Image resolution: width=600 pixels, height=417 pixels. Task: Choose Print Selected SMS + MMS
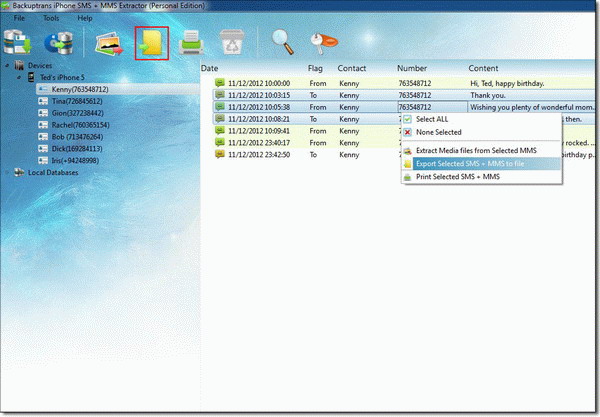click(481, 177)
